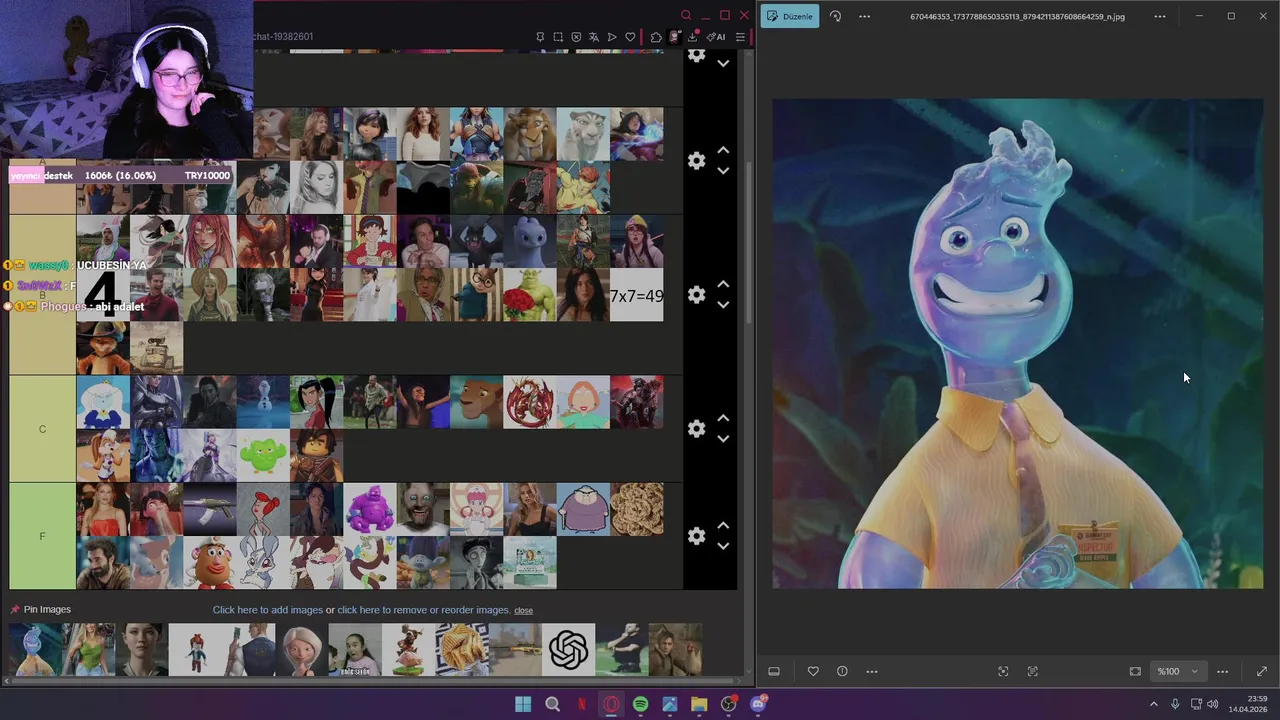Move the A tier row up
This screenshot has height=720, width=1280.
coord(723,151)
